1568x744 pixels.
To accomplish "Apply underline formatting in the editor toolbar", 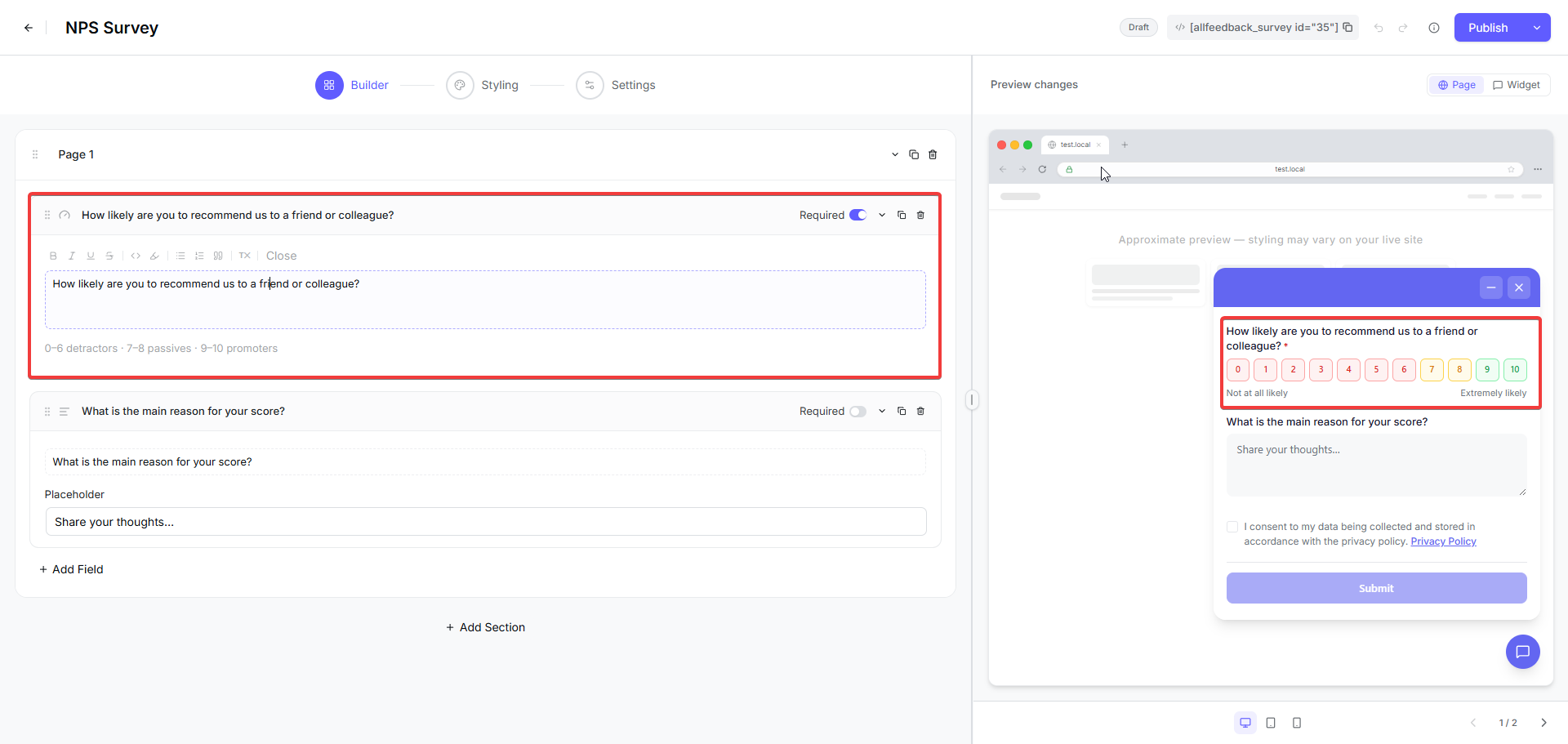I will pyautogui.click(x=91, y=256).
